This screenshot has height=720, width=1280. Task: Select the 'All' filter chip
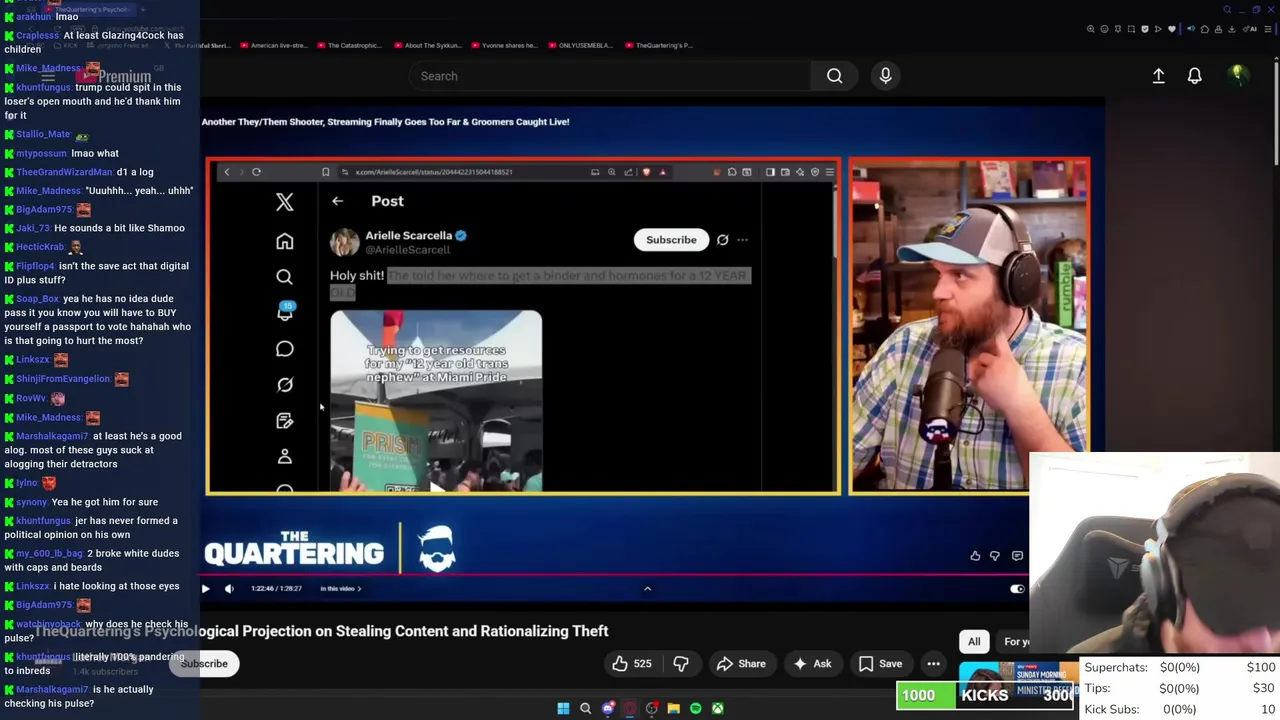974,642
